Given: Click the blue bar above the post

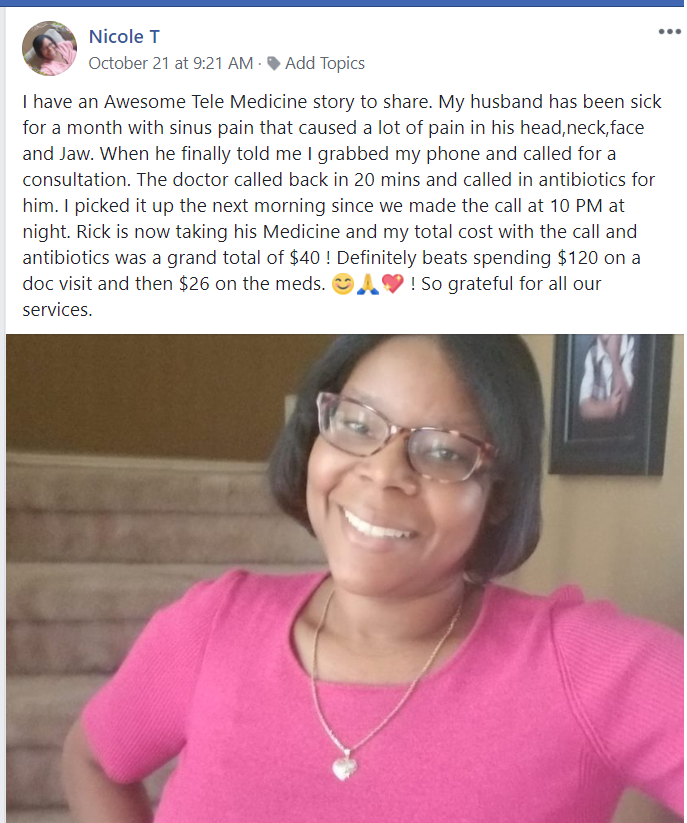Looking at the screenshot, I should (x=343, y=3).
